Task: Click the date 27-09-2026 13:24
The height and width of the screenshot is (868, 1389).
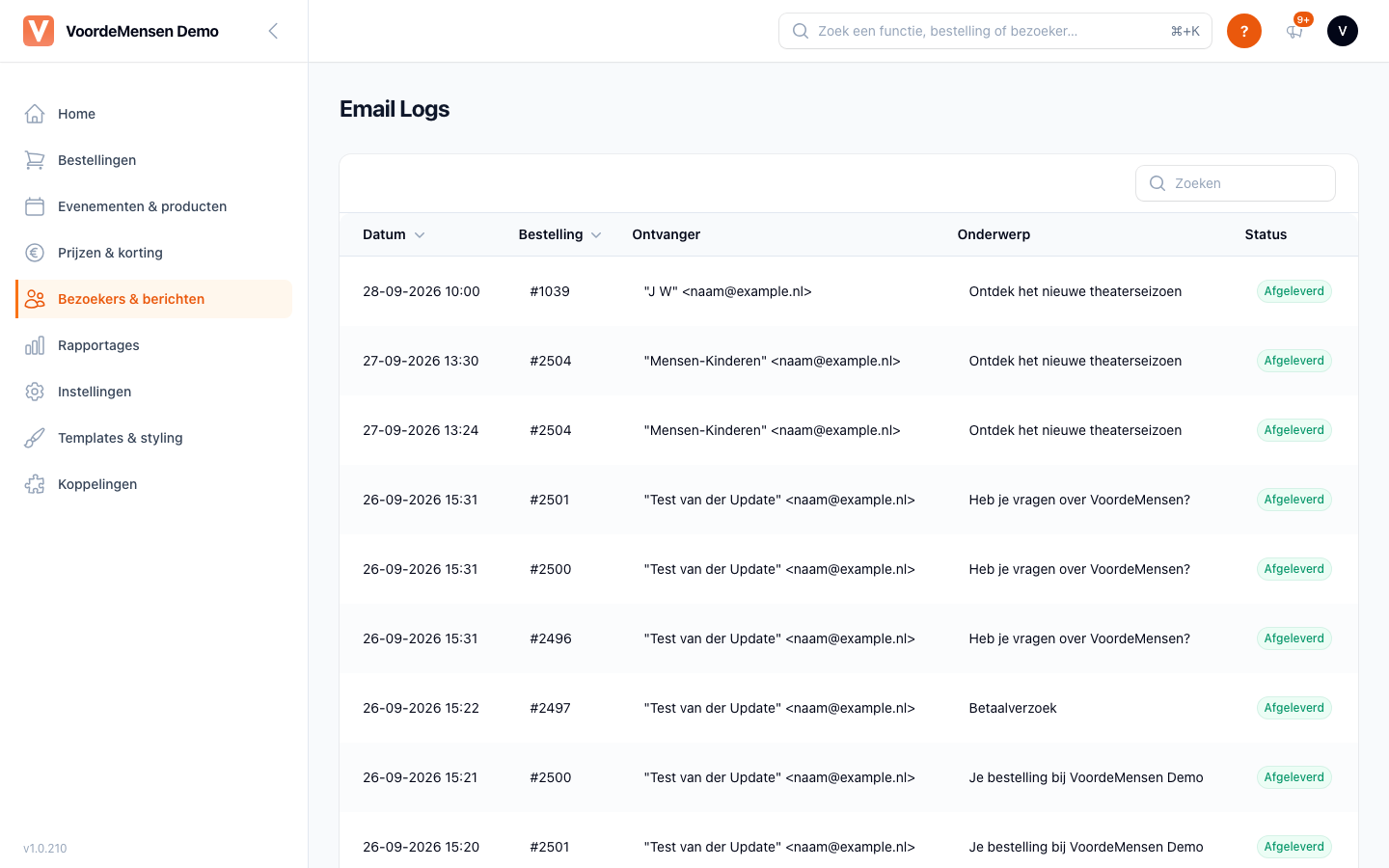Action: click(421, 430)
